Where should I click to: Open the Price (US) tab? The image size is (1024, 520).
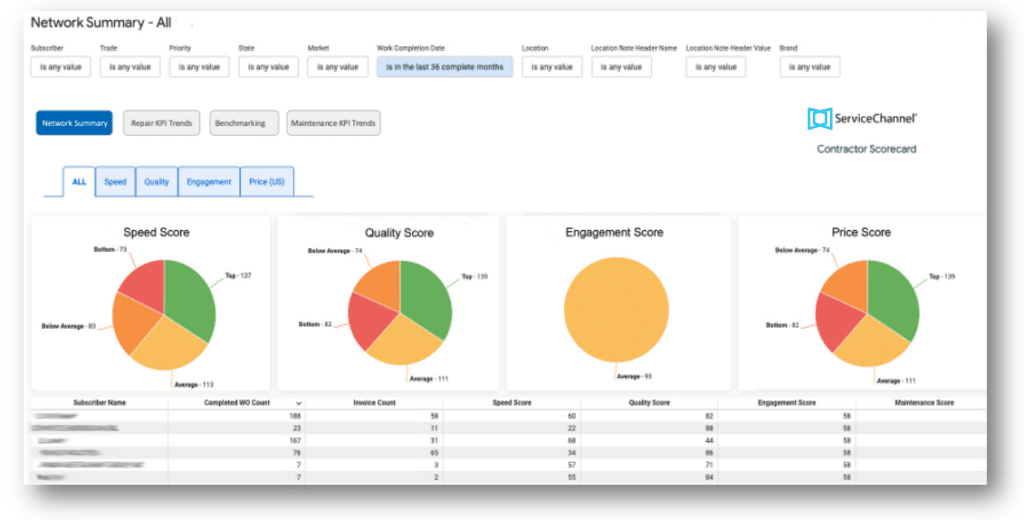click(x=267, y=182)
